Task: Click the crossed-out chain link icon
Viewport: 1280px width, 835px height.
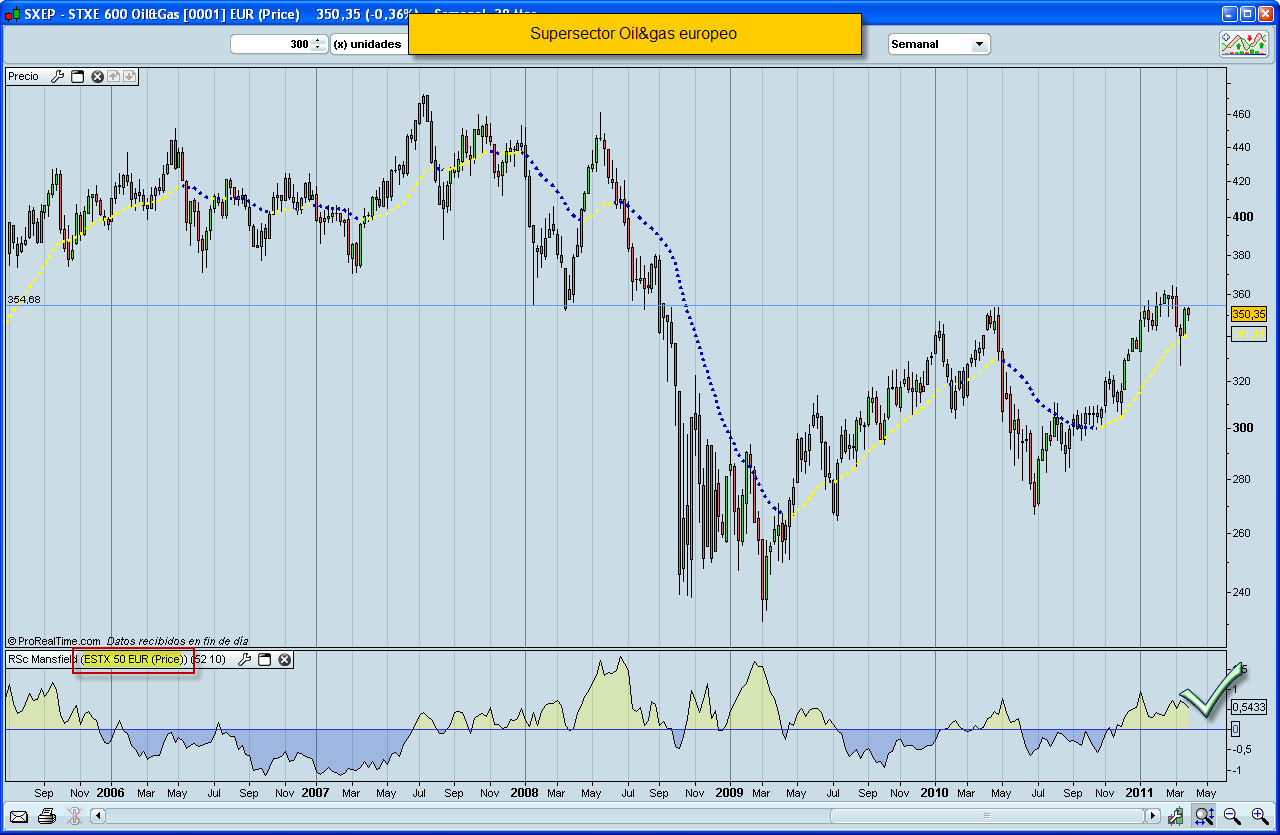Action: [73, 816]
